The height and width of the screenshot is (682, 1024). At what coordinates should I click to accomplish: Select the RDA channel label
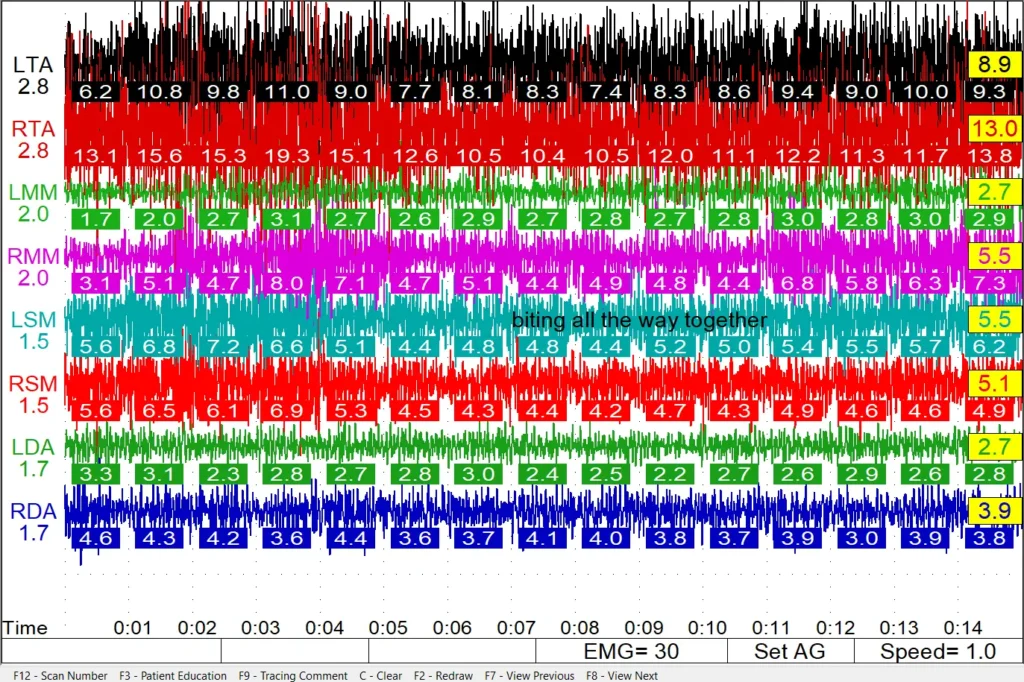[33, 511]
